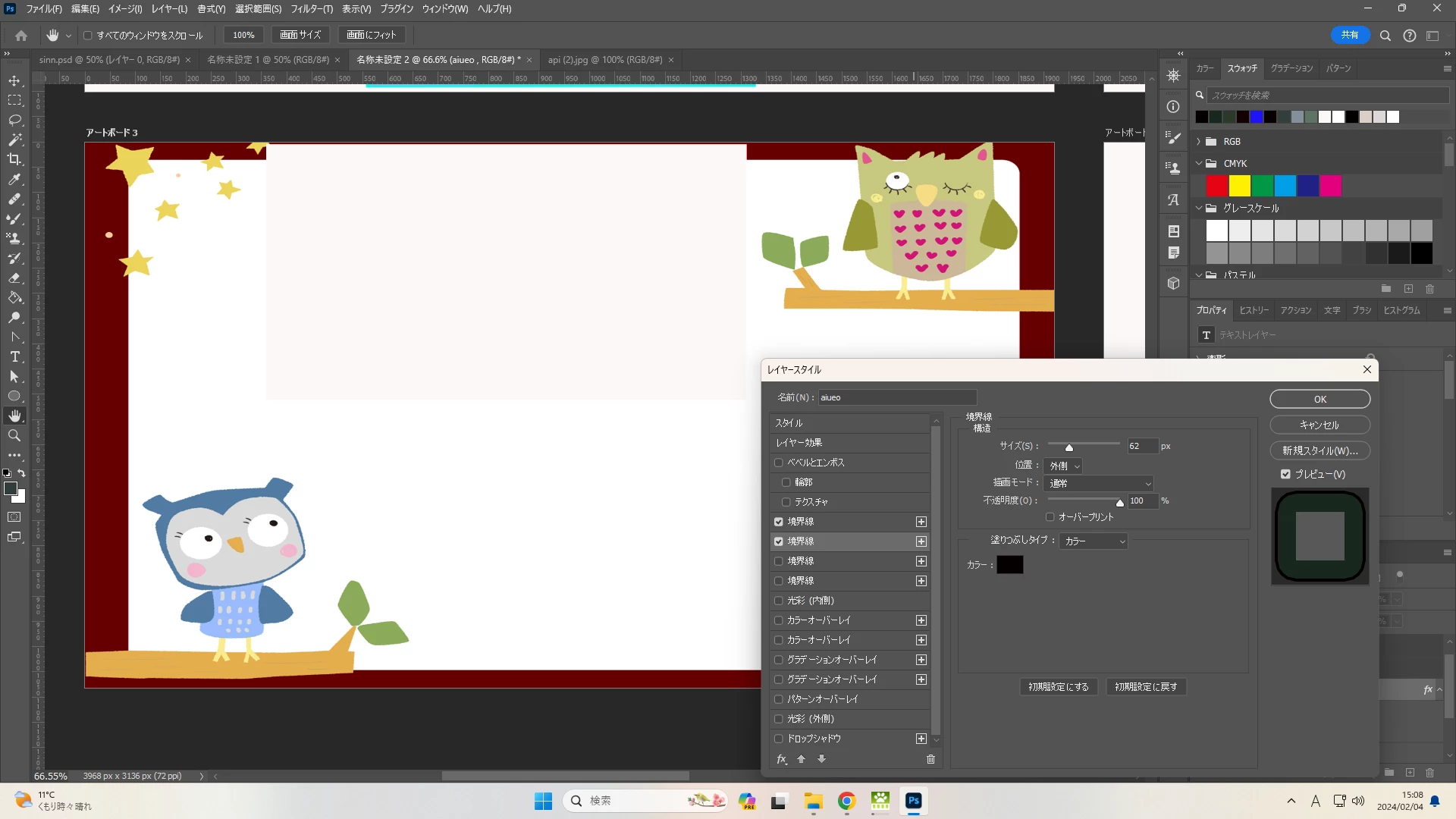The image size is (1456, 819).
Task: Select the Lasso tool
Action: coord(14,120)
